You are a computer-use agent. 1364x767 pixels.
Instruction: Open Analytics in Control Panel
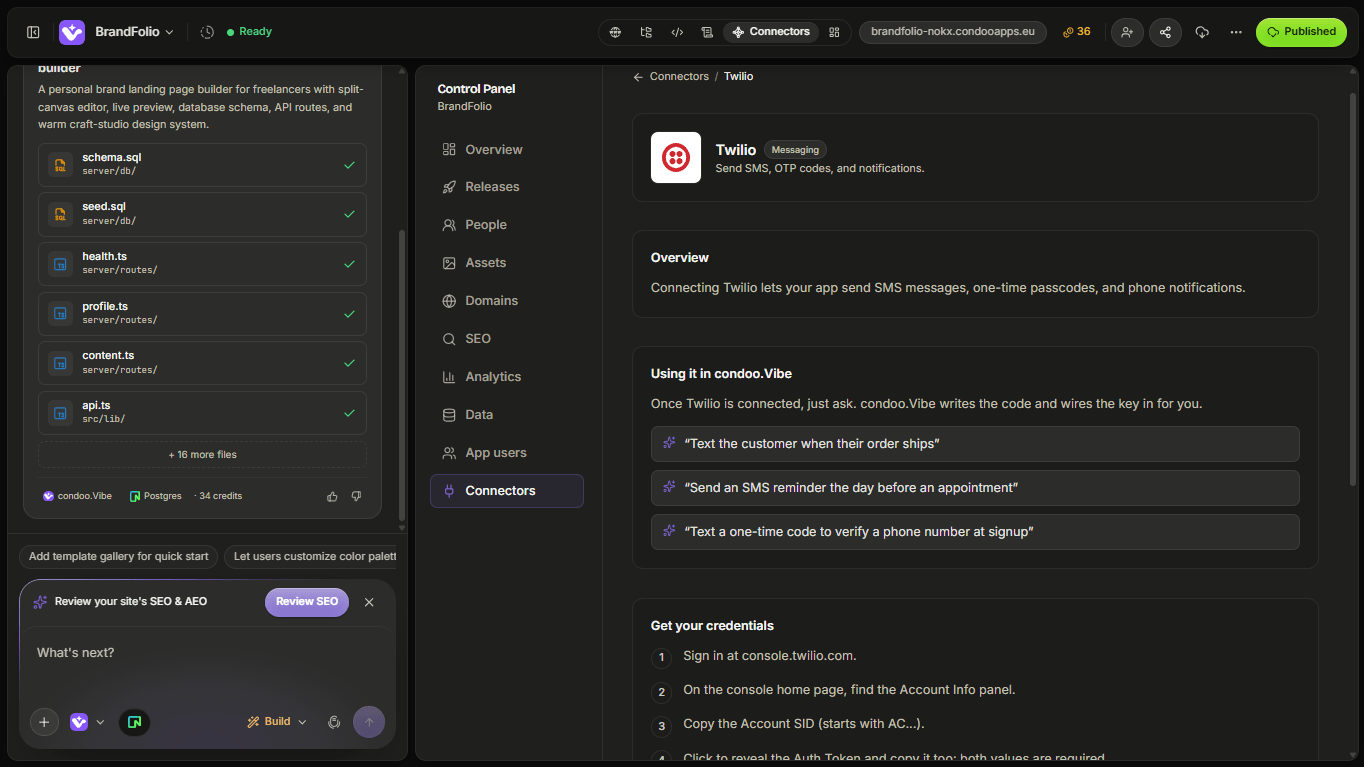pyautogui.click(x=507, y=377)
